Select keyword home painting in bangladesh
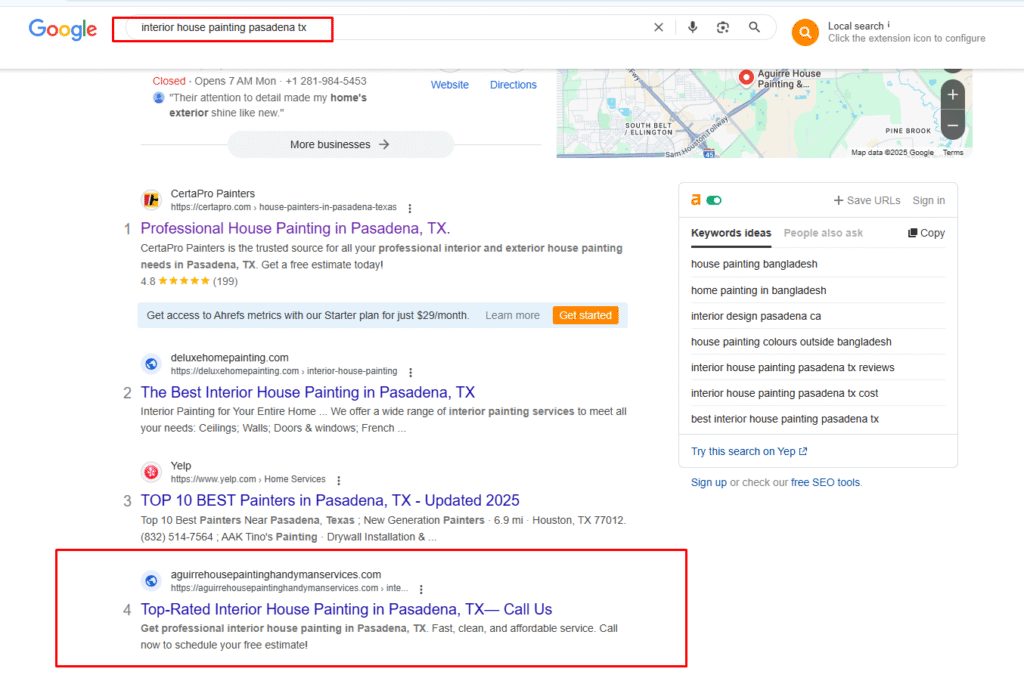This screenshot has height=675, width=1024. click(x=758, y=290)
